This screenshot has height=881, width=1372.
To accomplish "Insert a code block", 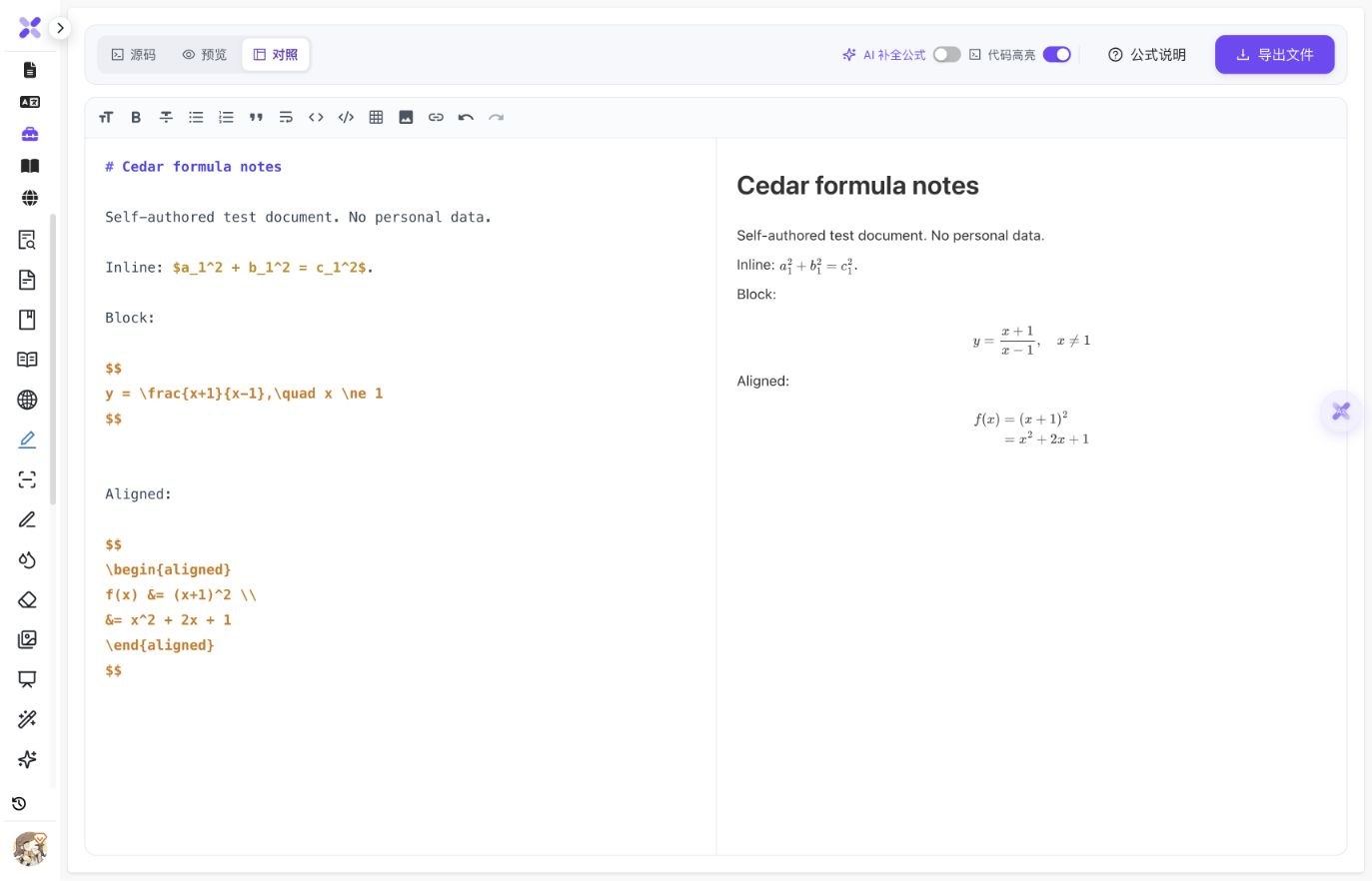I will click(346, 118).
